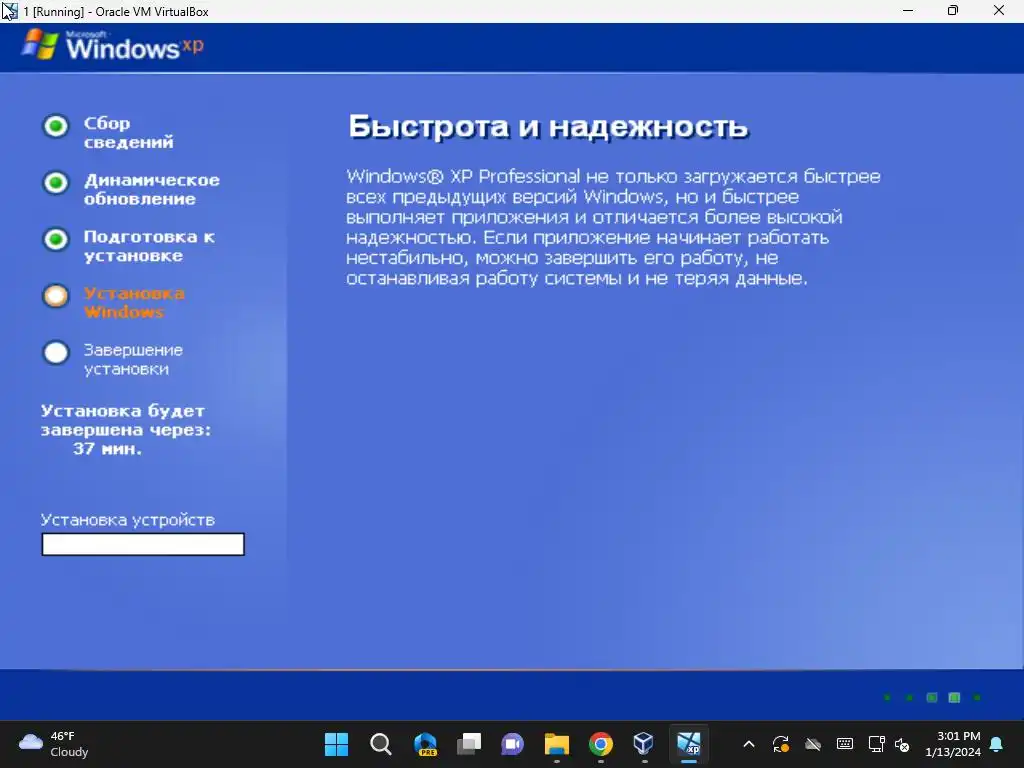The image size is (1024, 768).
Task: Open network display tray icon
Action: pyautogui.click(x=876, y=744)
